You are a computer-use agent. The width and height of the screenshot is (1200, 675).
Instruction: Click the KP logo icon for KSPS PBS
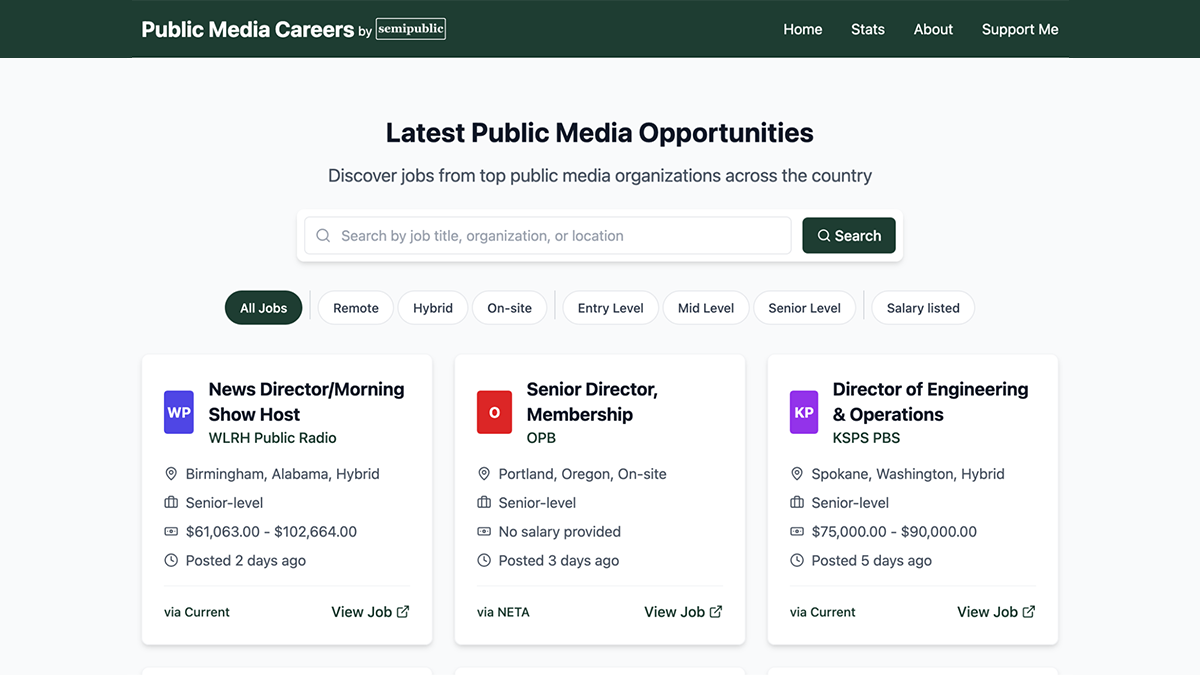pos(804,411)
